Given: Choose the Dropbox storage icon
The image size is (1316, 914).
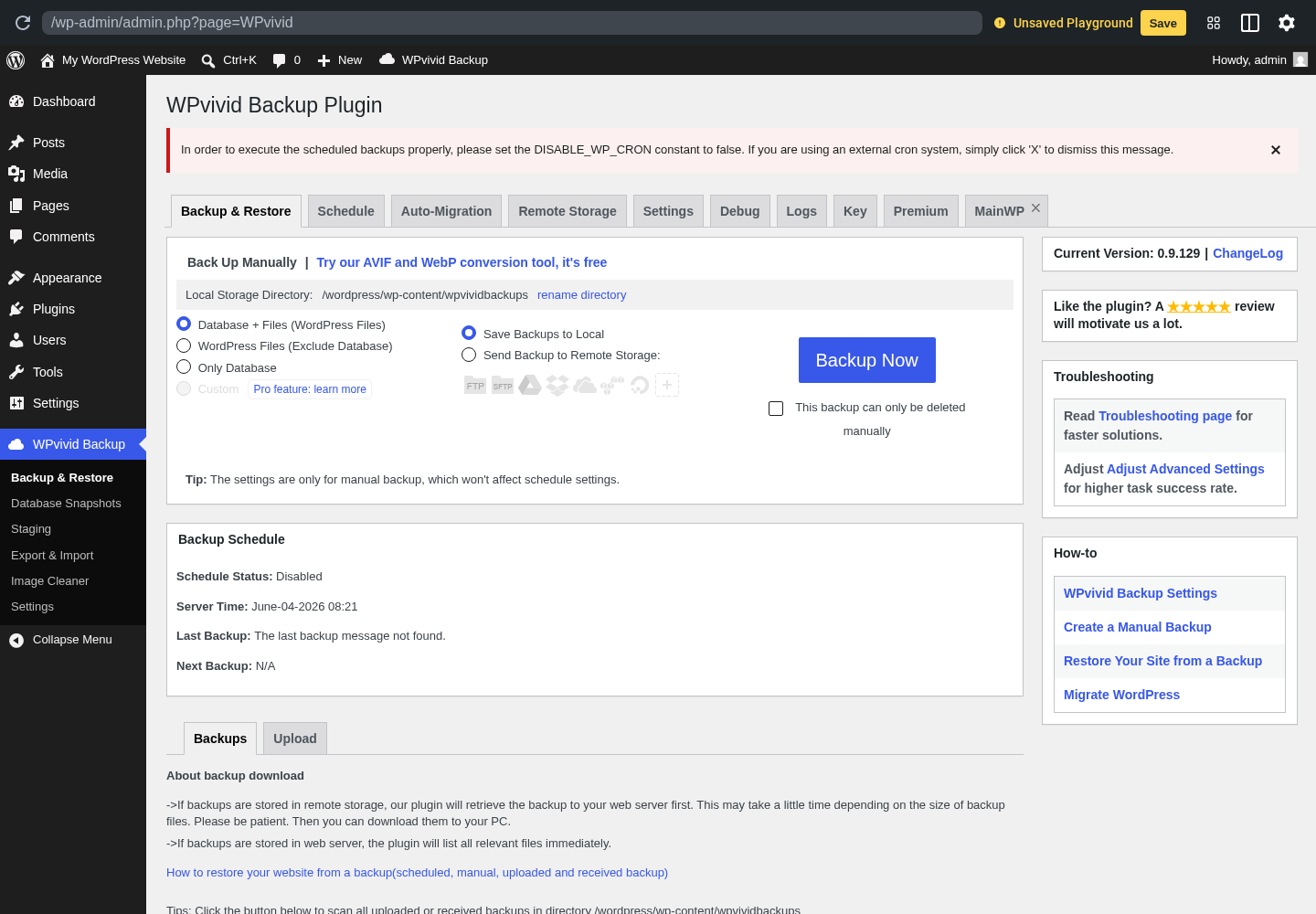Looking at the screenshot, I should (x=557, y=386).
